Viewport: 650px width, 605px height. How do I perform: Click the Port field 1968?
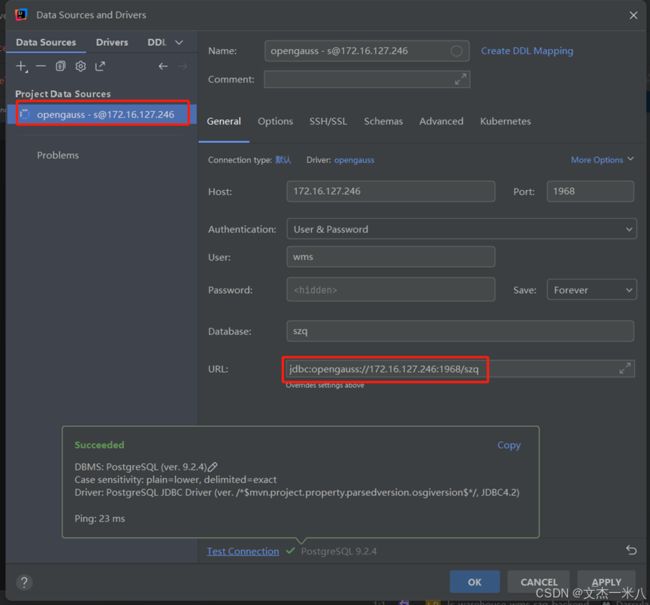click(590, 191)
